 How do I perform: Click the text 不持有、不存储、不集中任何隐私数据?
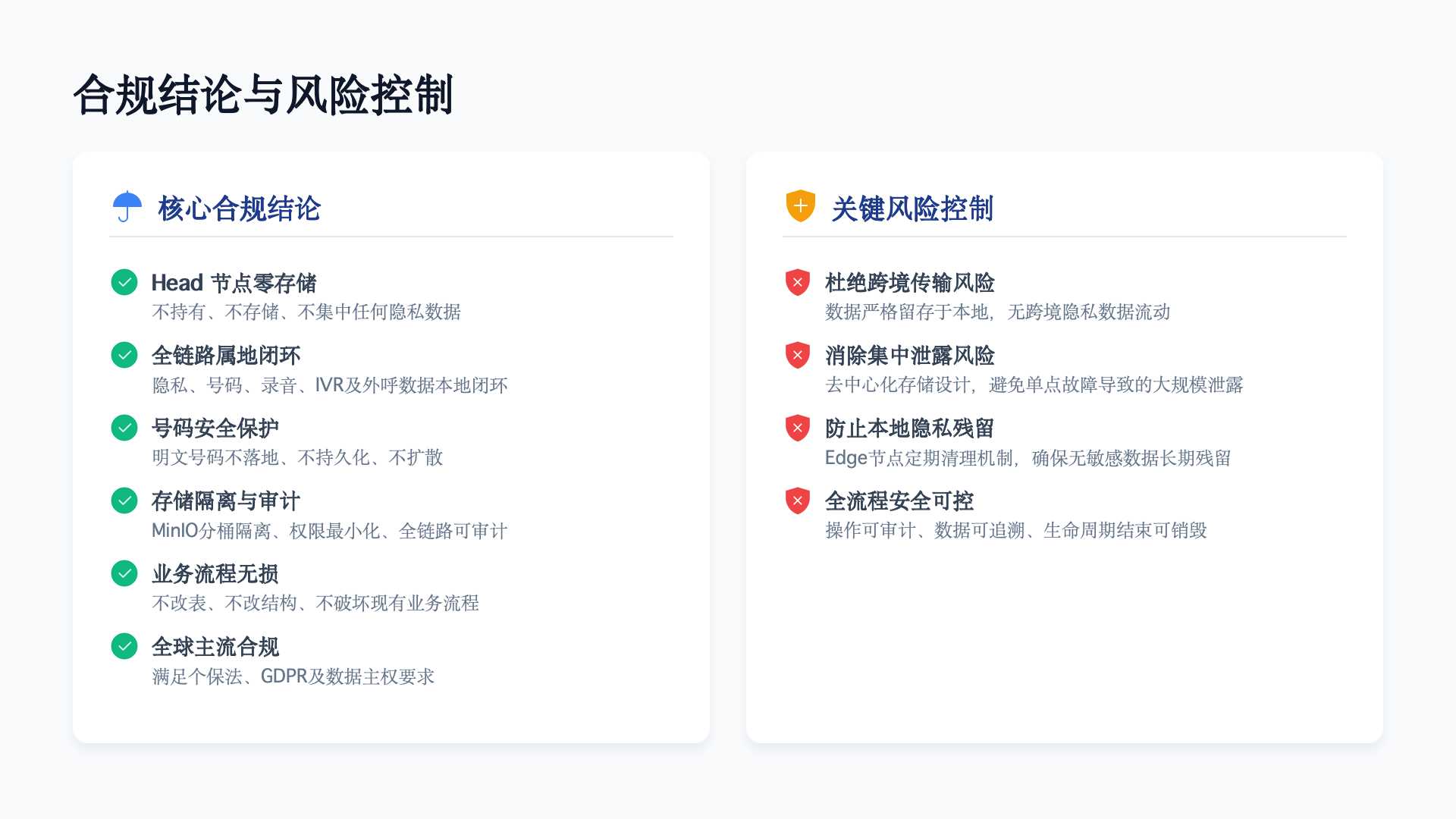point(306,312)
